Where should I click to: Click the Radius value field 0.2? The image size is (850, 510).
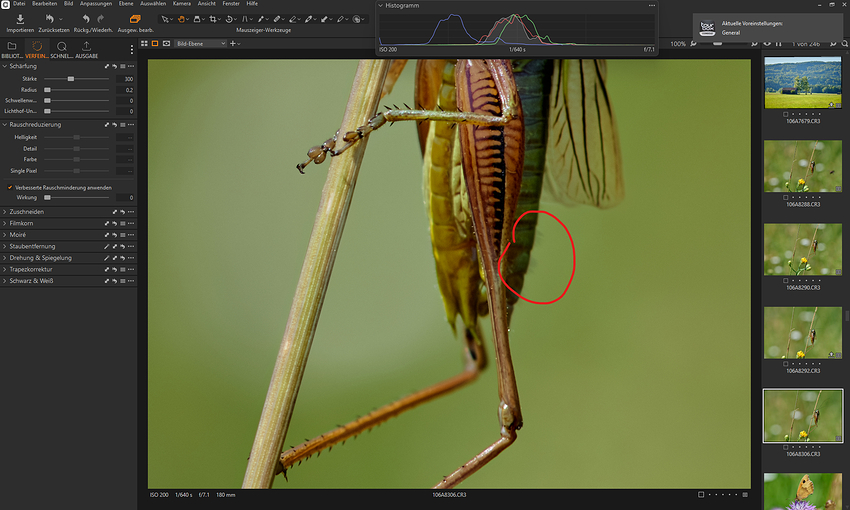[125, 90]
